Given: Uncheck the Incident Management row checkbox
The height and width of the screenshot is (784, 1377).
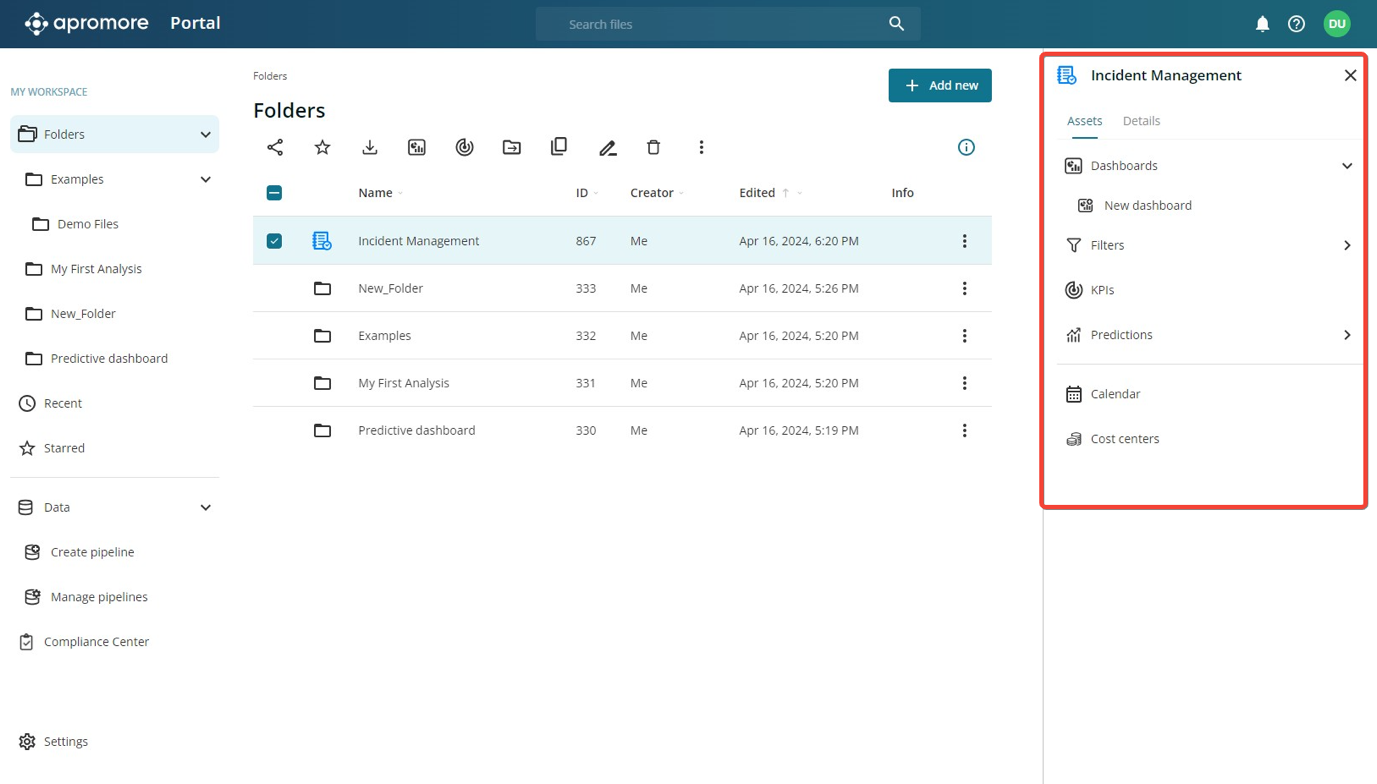Looking at the screenshot, I should coord(274,241).
